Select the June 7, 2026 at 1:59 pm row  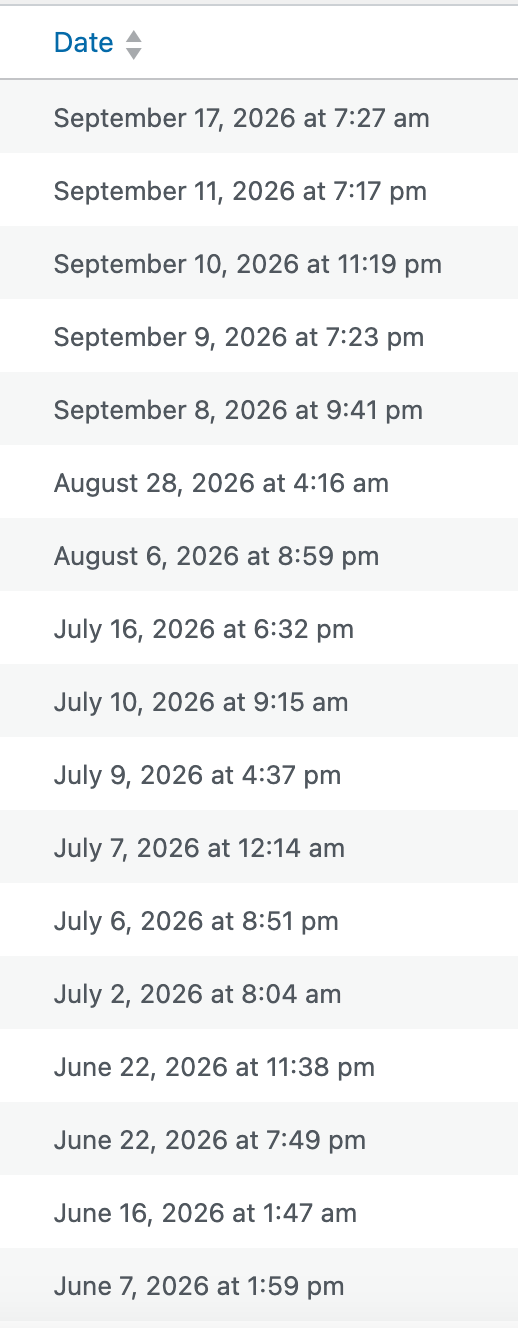(259, 1285)
